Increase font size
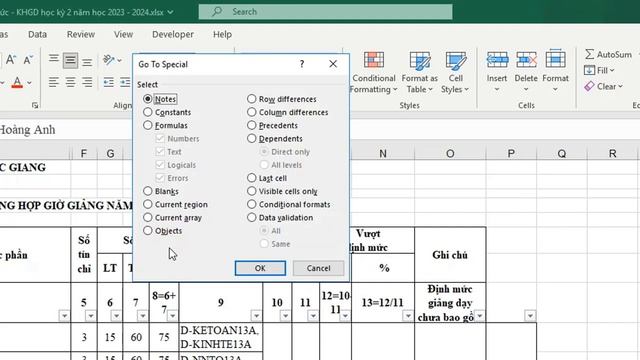Image resolution: width=640 pixels, height=360 pixels. click(x=11, y=60)
